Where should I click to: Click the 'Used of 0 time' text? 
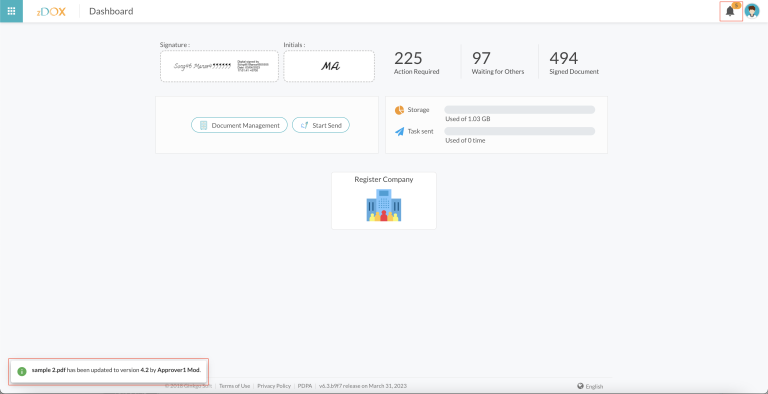(x=465, y=141)
